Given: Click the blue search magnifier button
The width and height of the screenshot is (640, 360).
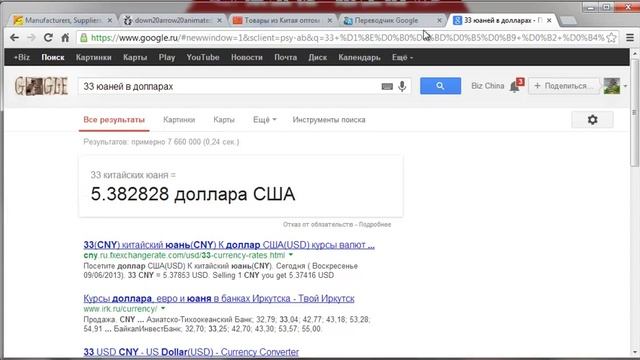Looking at the screenshot, I should (440, 86).
